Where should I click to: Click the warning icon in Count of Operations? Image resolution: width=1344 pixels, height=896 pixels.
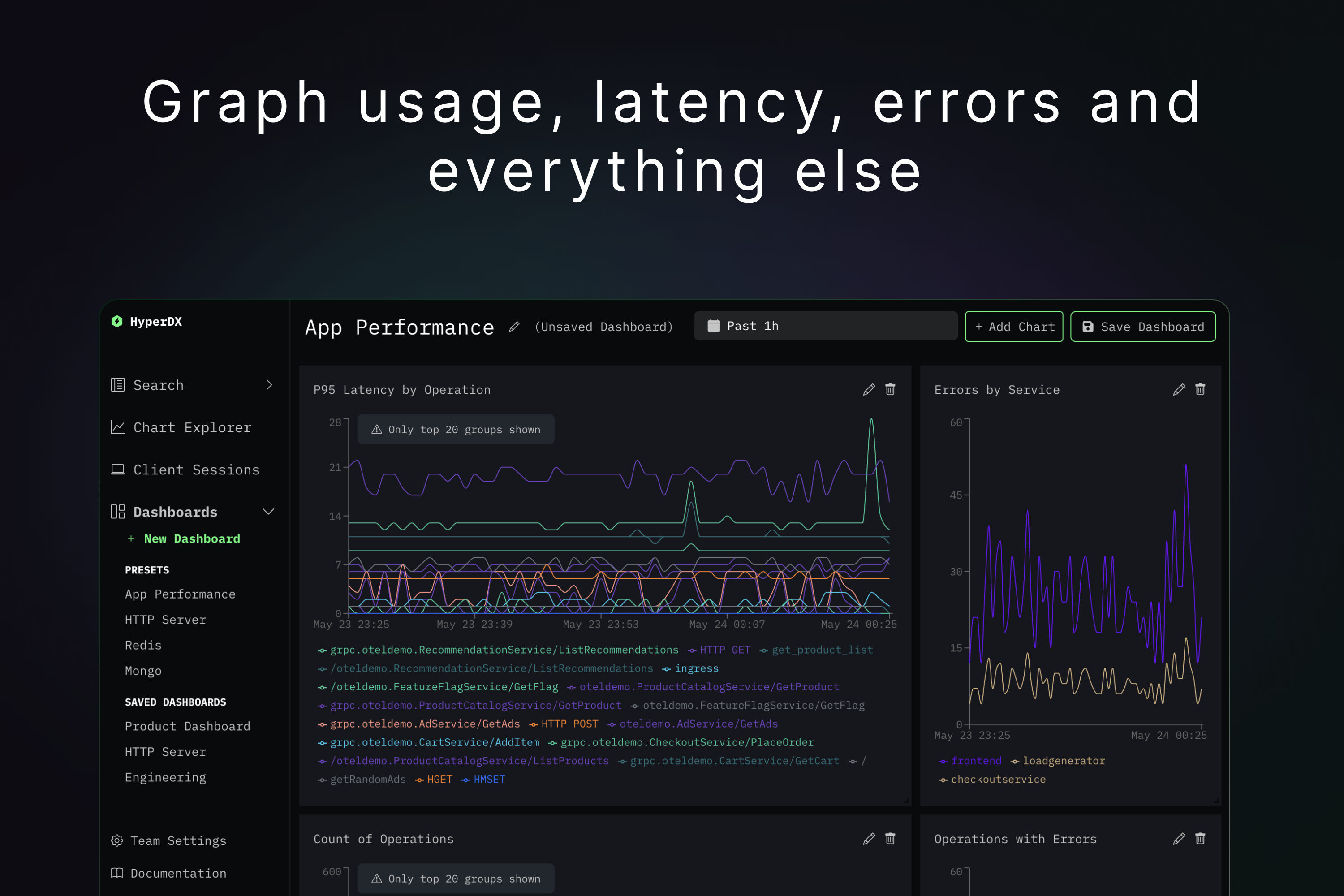click(x=377, y=879)
